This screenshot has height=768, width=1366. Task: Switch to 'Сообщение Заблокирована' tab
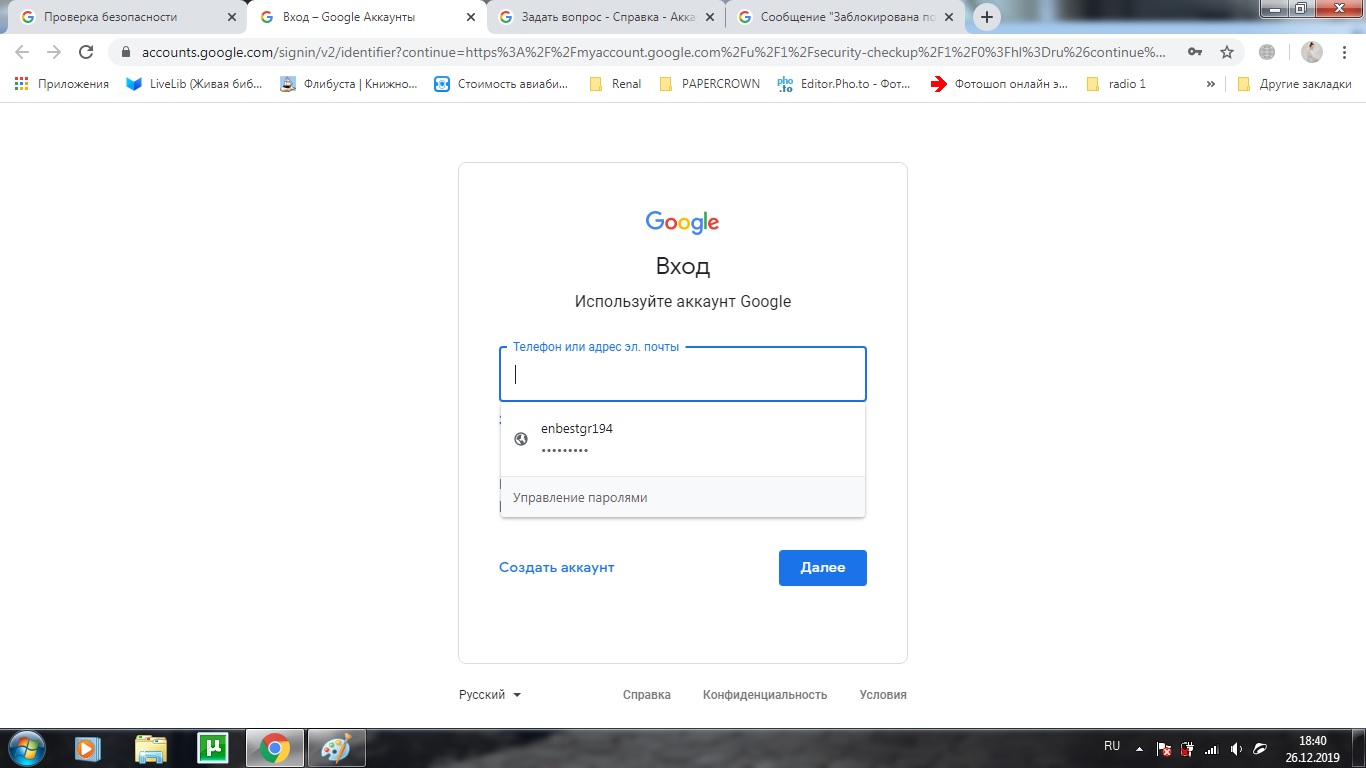(x=843, y=17)
